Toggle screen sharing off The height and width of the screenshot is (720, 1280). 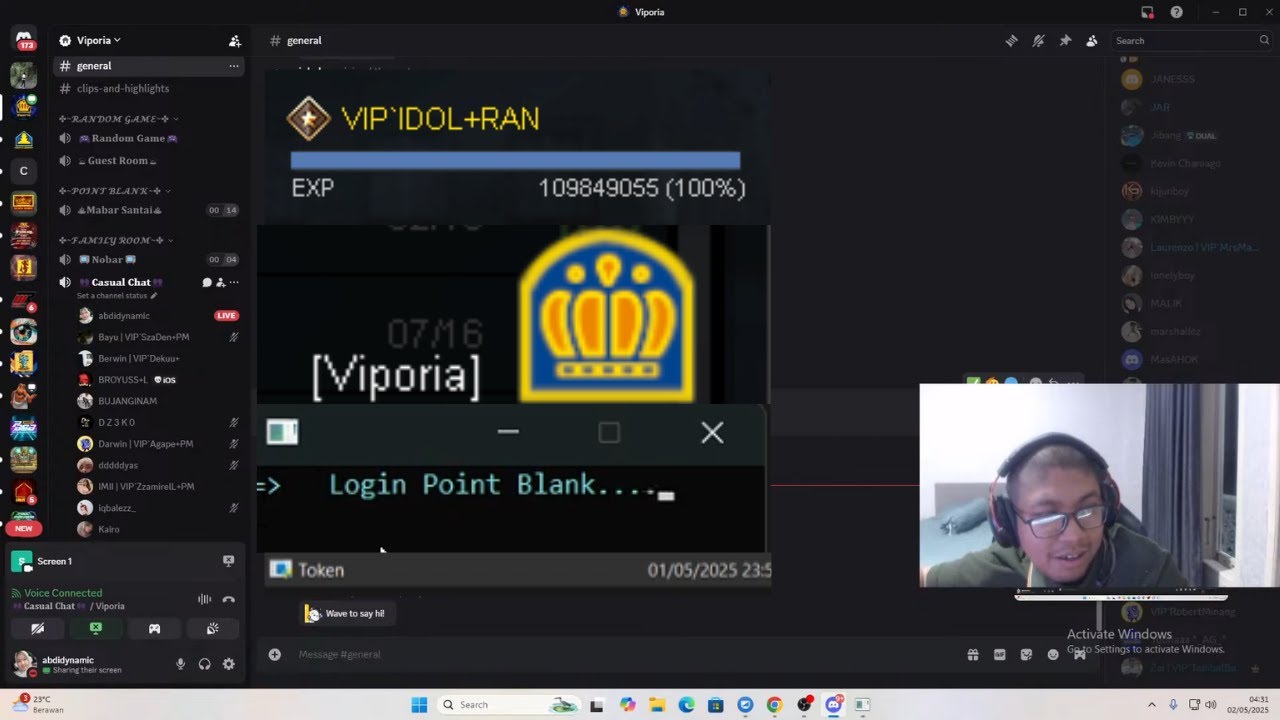95,629
